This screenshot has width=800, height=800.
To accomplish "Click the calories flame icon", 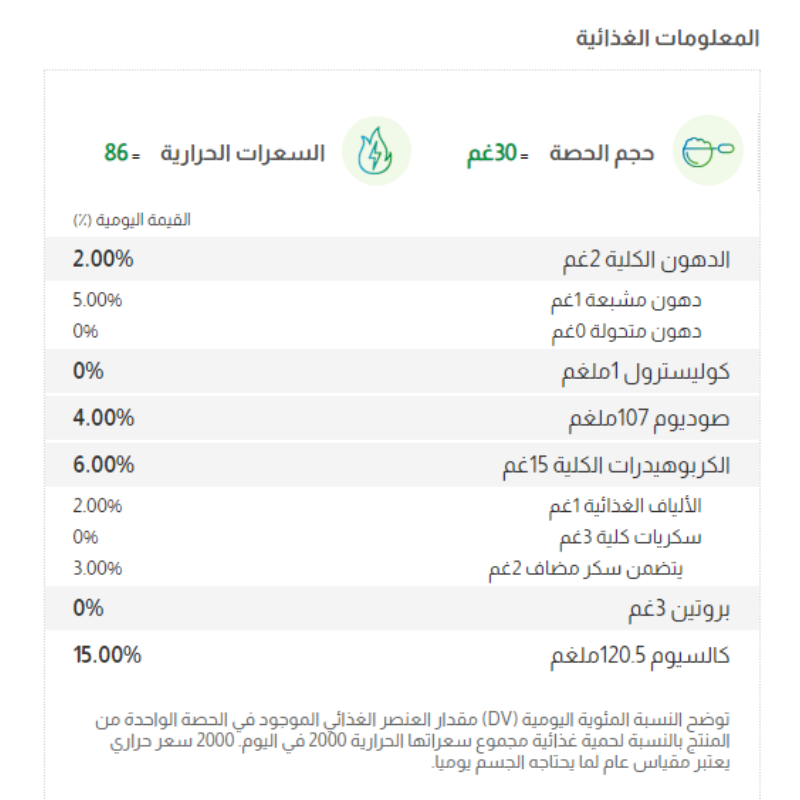I will (x=377, y=150).
